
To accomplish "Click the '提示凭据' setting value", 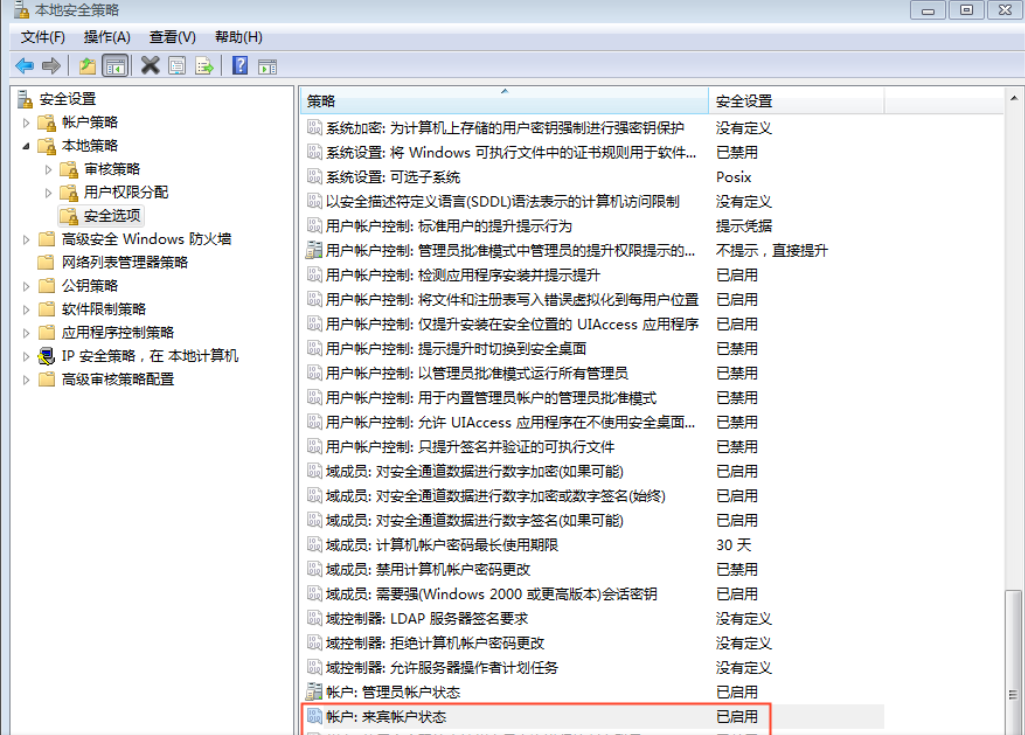I will [x=743, y=226].
